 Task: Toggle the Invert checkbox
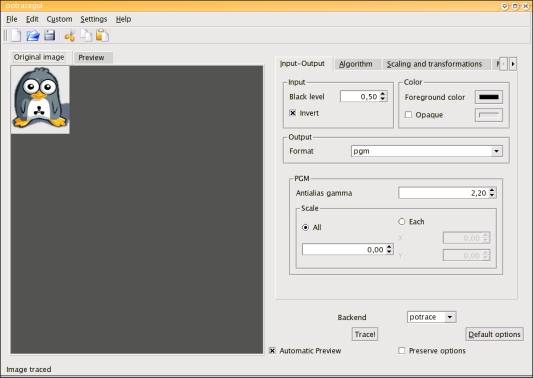click(293, 113)
